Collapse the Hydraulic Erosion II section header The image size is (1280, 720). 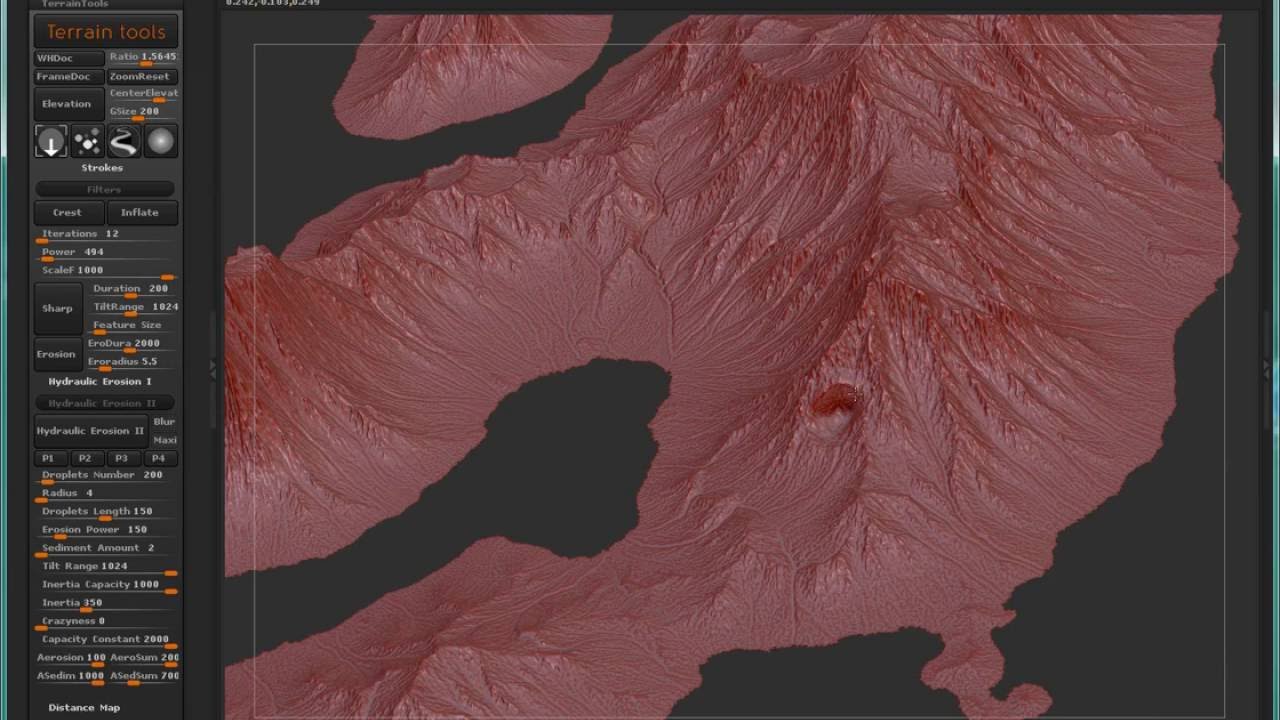coord(104,403)
